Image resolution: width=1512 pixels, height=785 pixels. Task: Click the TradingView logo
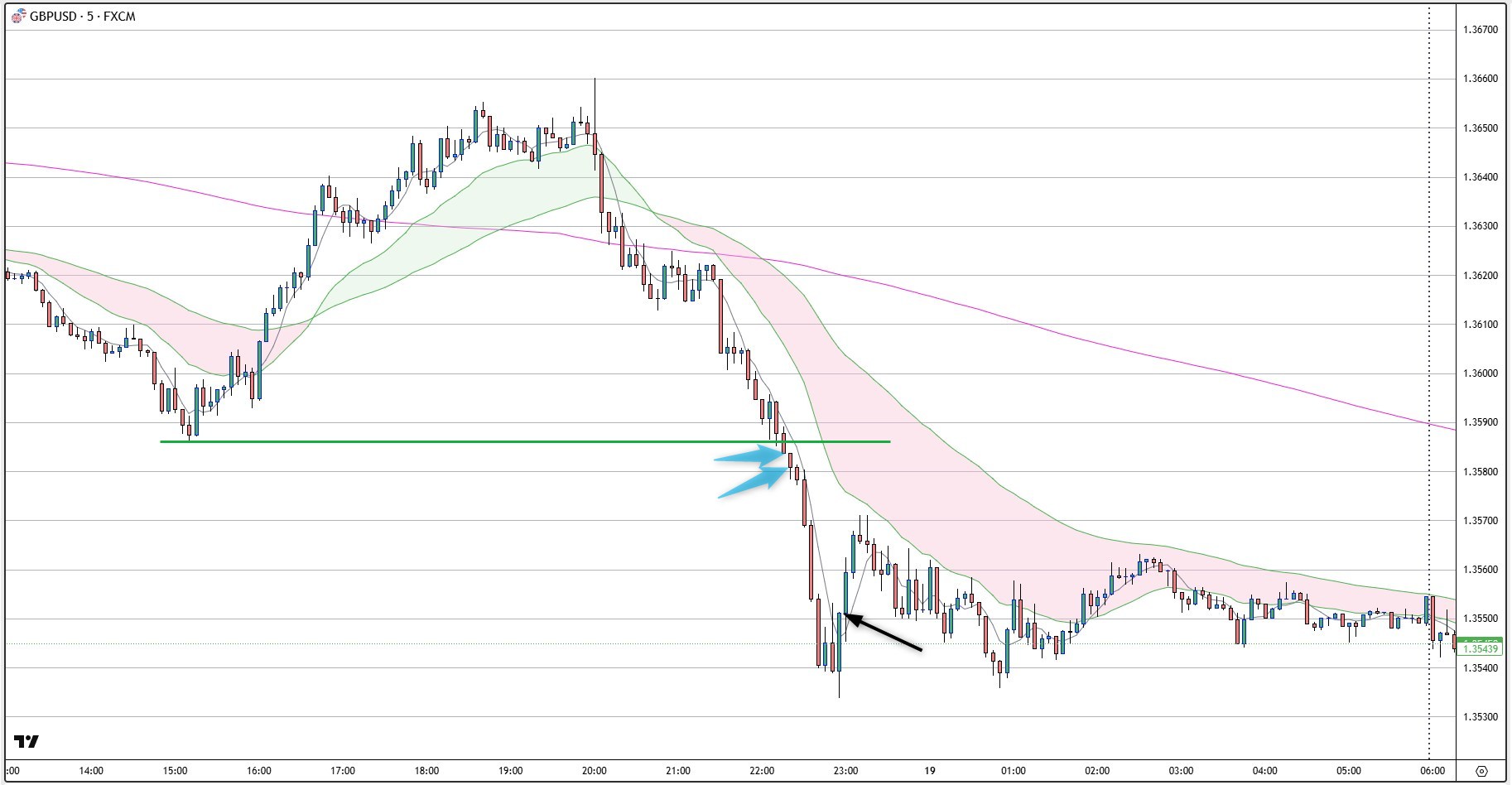click(26, 741)
